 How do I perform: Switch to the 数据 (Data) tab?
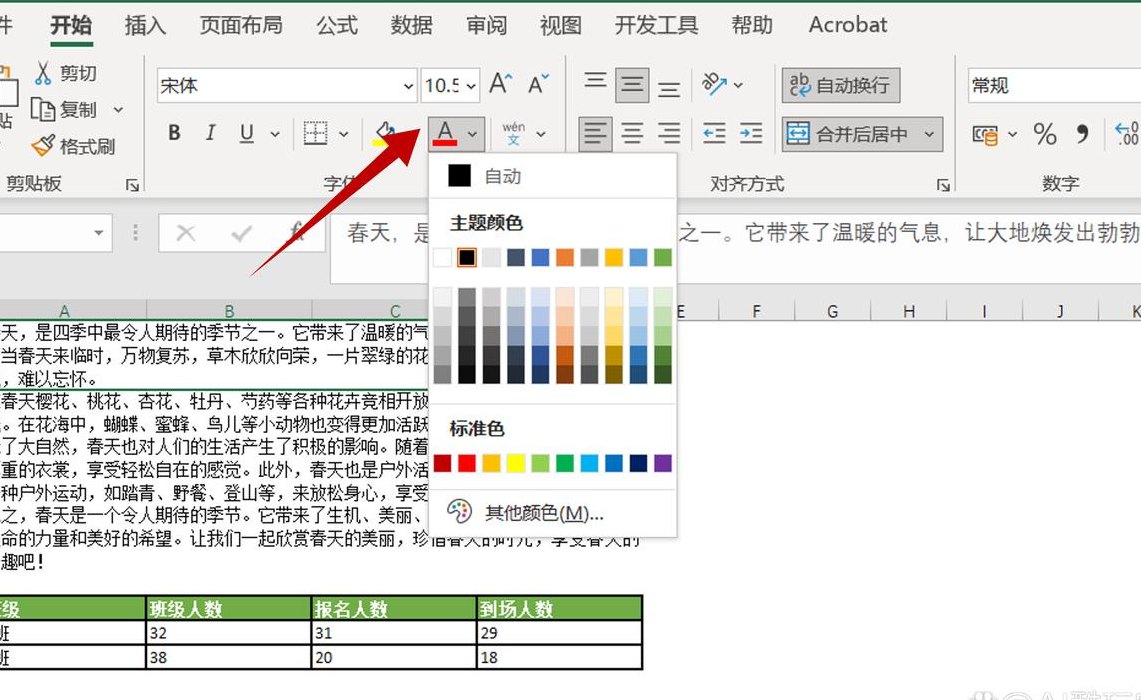[411, 25]
